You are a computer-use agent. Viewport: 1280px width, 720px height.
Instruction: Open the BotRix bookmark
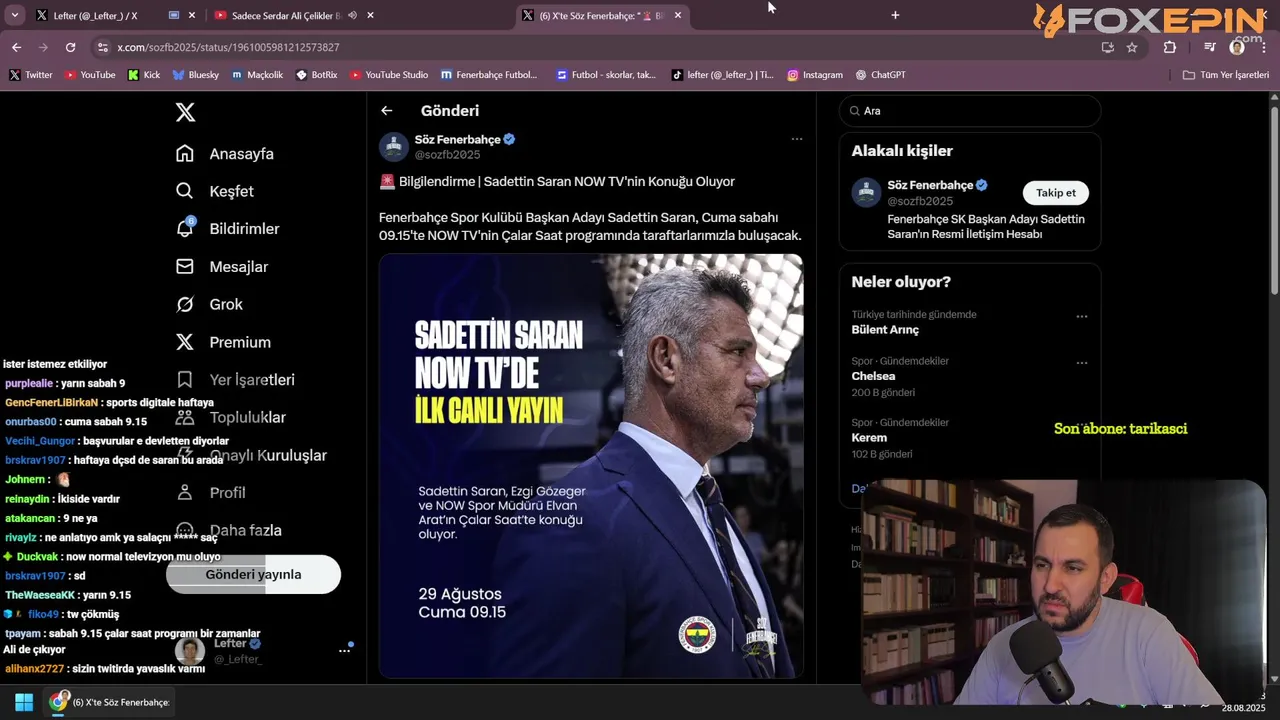pos(317,75)
